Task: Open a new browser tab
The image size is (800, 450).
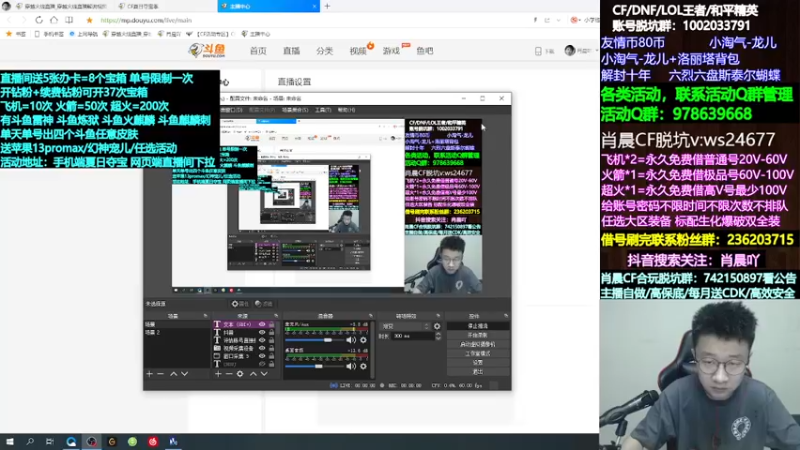Action: (327, 6)
